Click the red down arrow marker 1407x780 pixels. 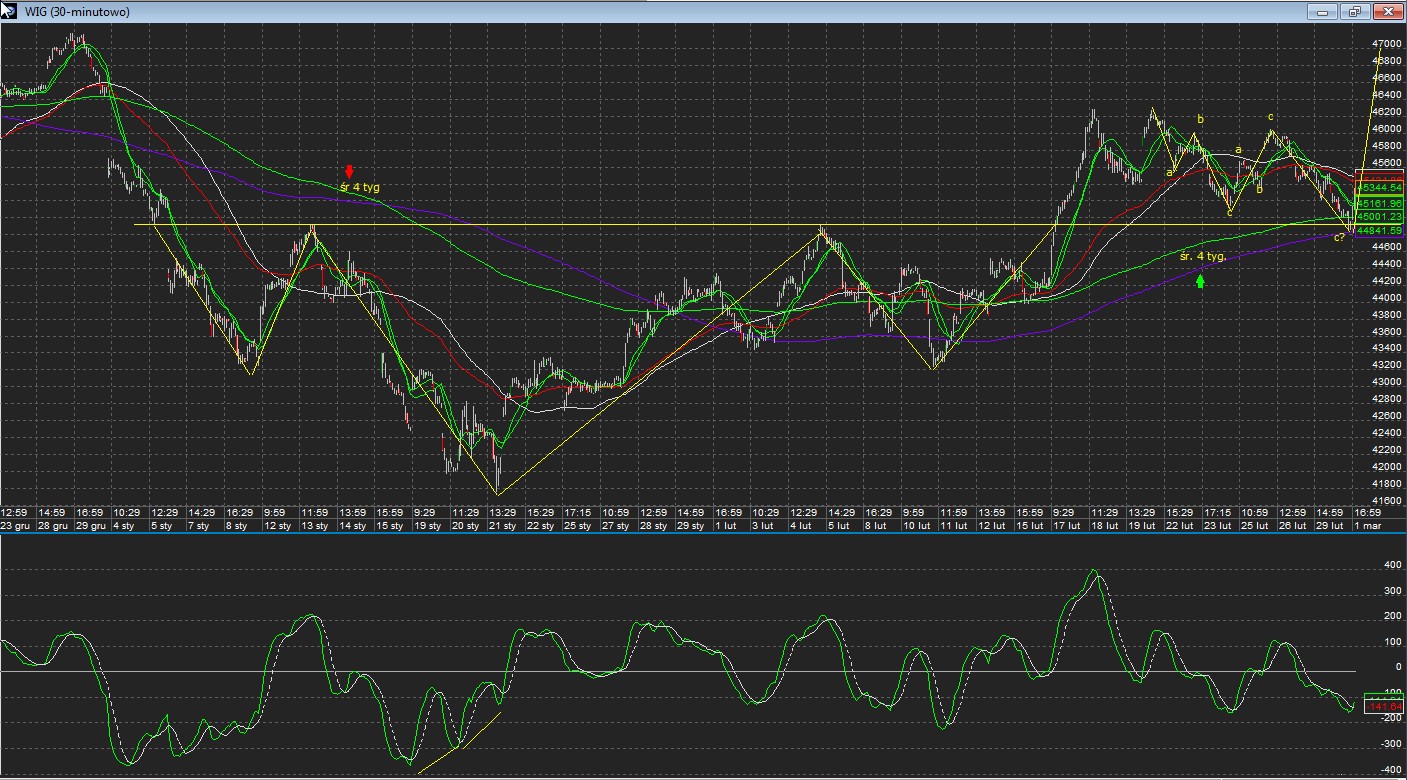point(349,171)
